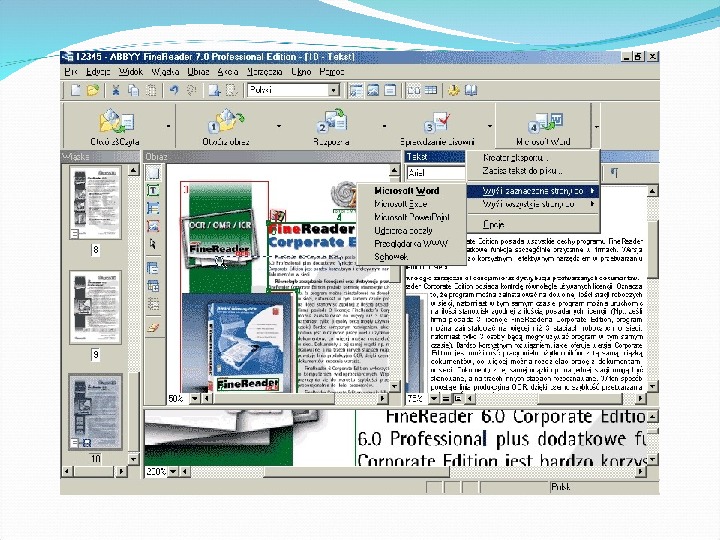Open the 200% zoom dropdown in Zoom pane

(173, 471)
